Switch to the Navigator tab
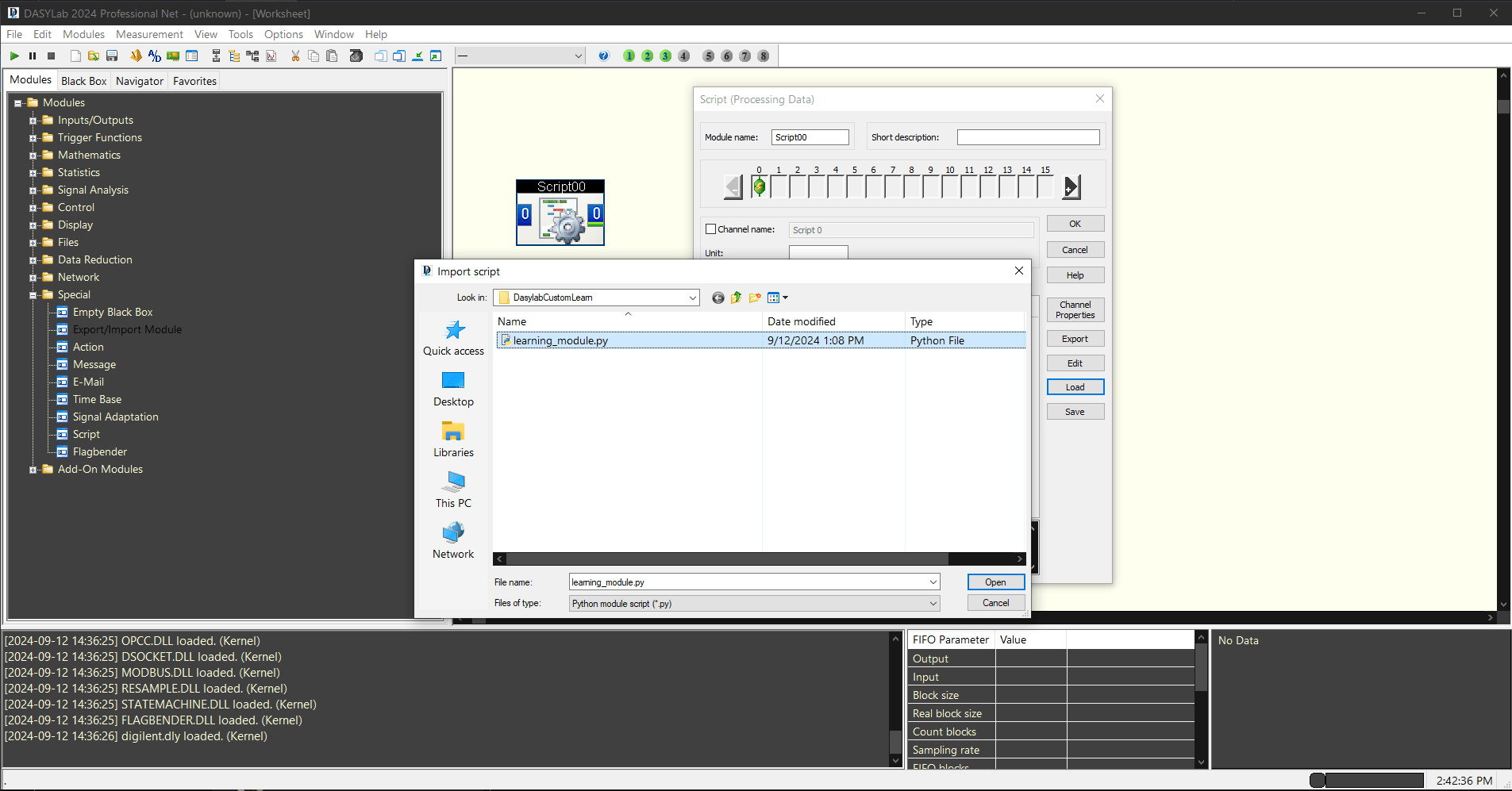The image size is (1512, 791). 140,81
